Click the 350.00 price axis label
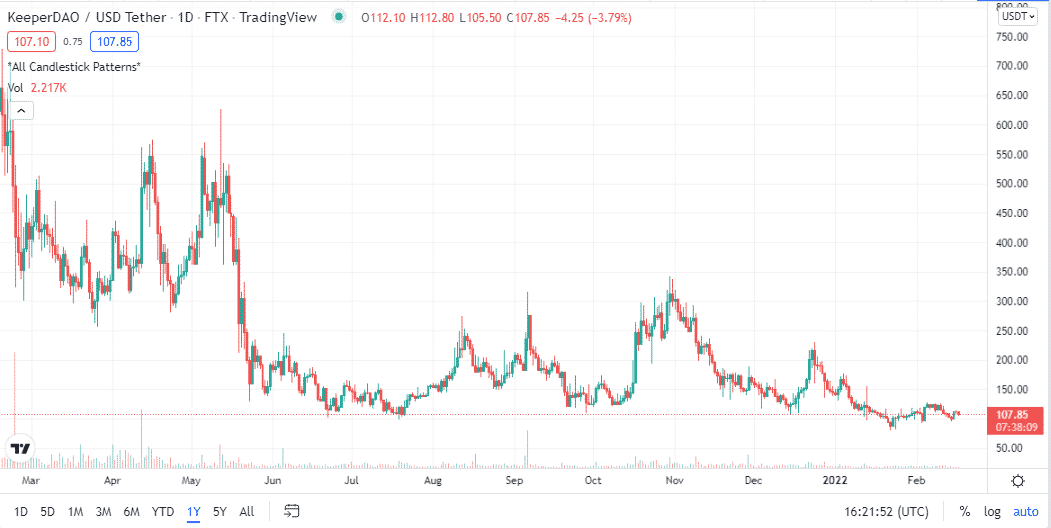This screenshot has width=1051, height=528. coord(1013,272)
